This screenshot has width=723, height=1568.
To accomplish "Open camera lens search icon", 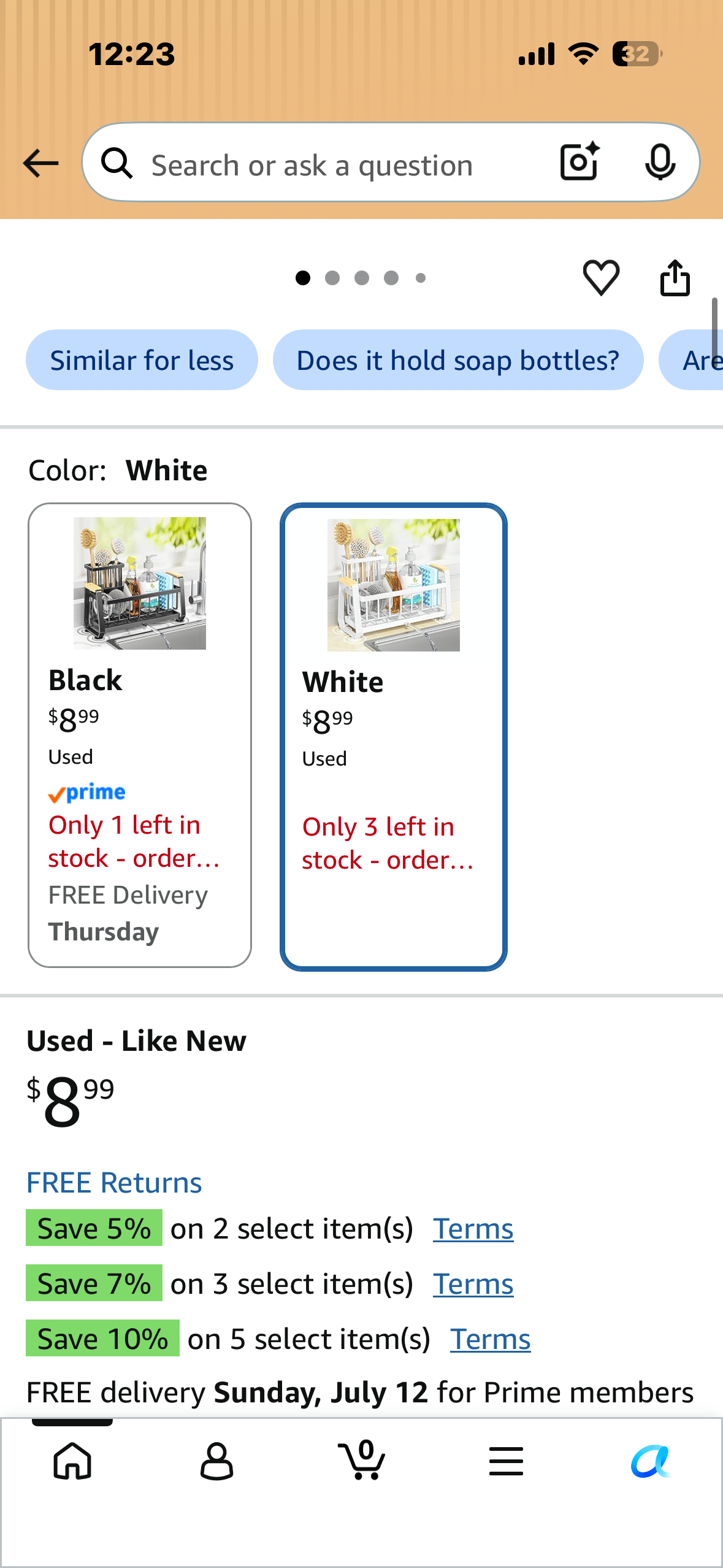I will point(580,162).
